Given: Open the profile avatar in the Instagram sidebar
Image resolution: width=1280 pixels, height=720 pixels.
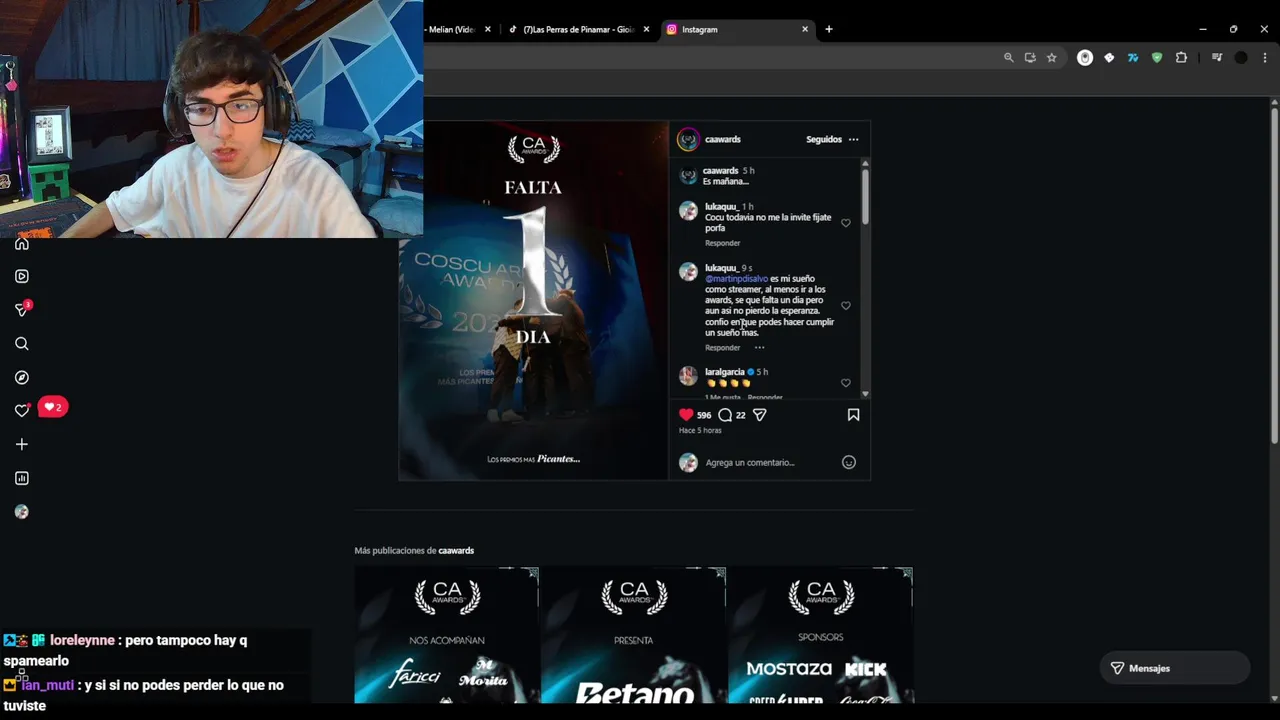Looking at the screenshot, I should coord(22,512).
